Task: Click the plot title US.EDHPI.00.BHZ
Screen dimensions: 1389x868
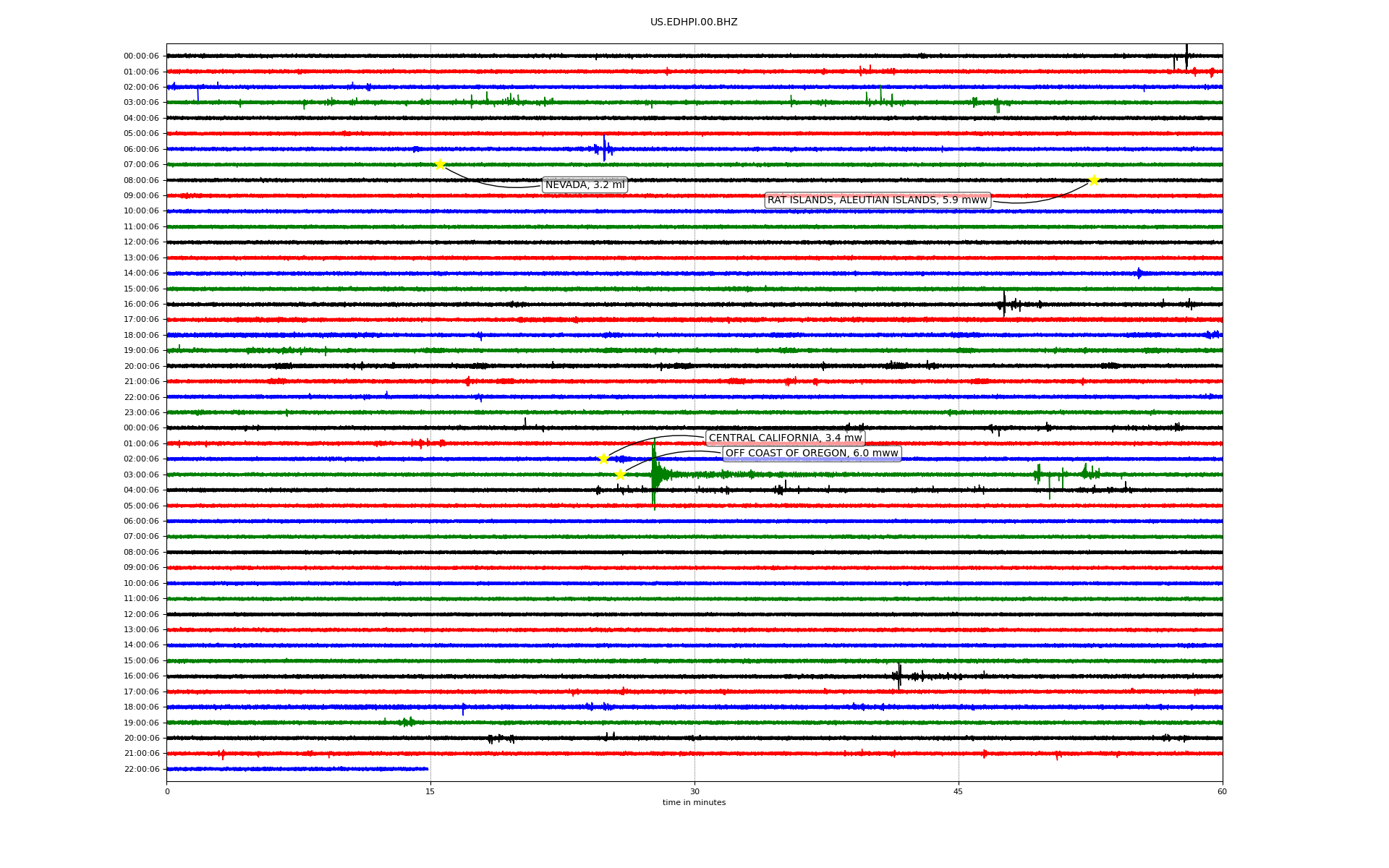Action: point(694,22)
